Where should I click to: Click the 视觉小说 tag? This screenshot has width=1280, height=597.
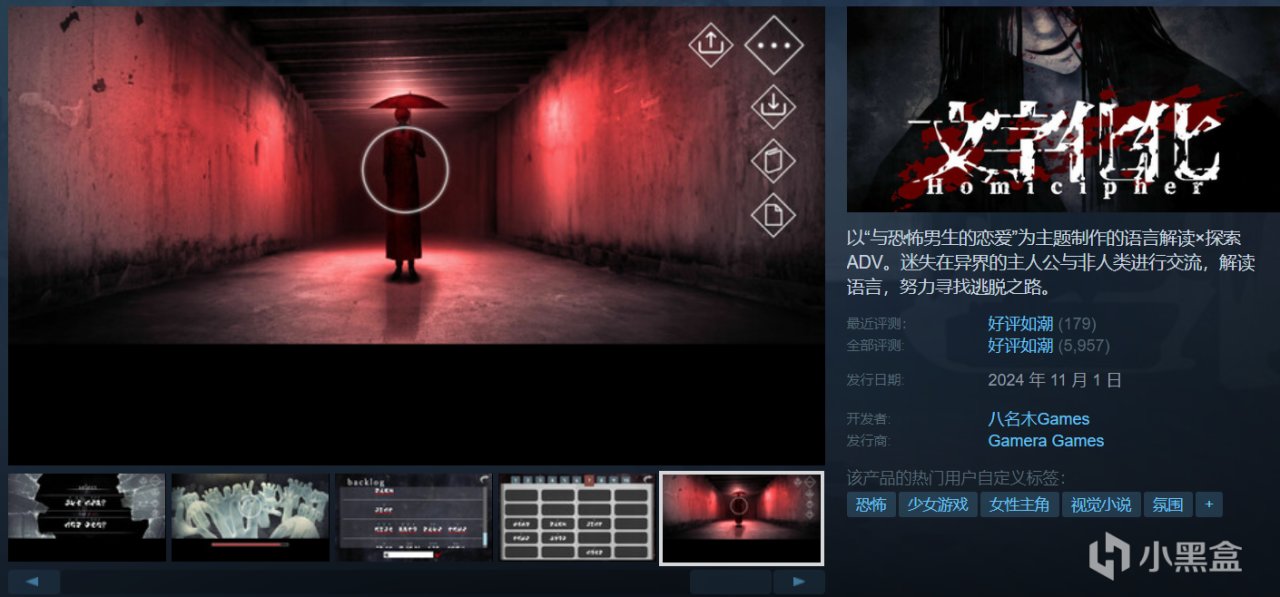(x=1100, y=504)
